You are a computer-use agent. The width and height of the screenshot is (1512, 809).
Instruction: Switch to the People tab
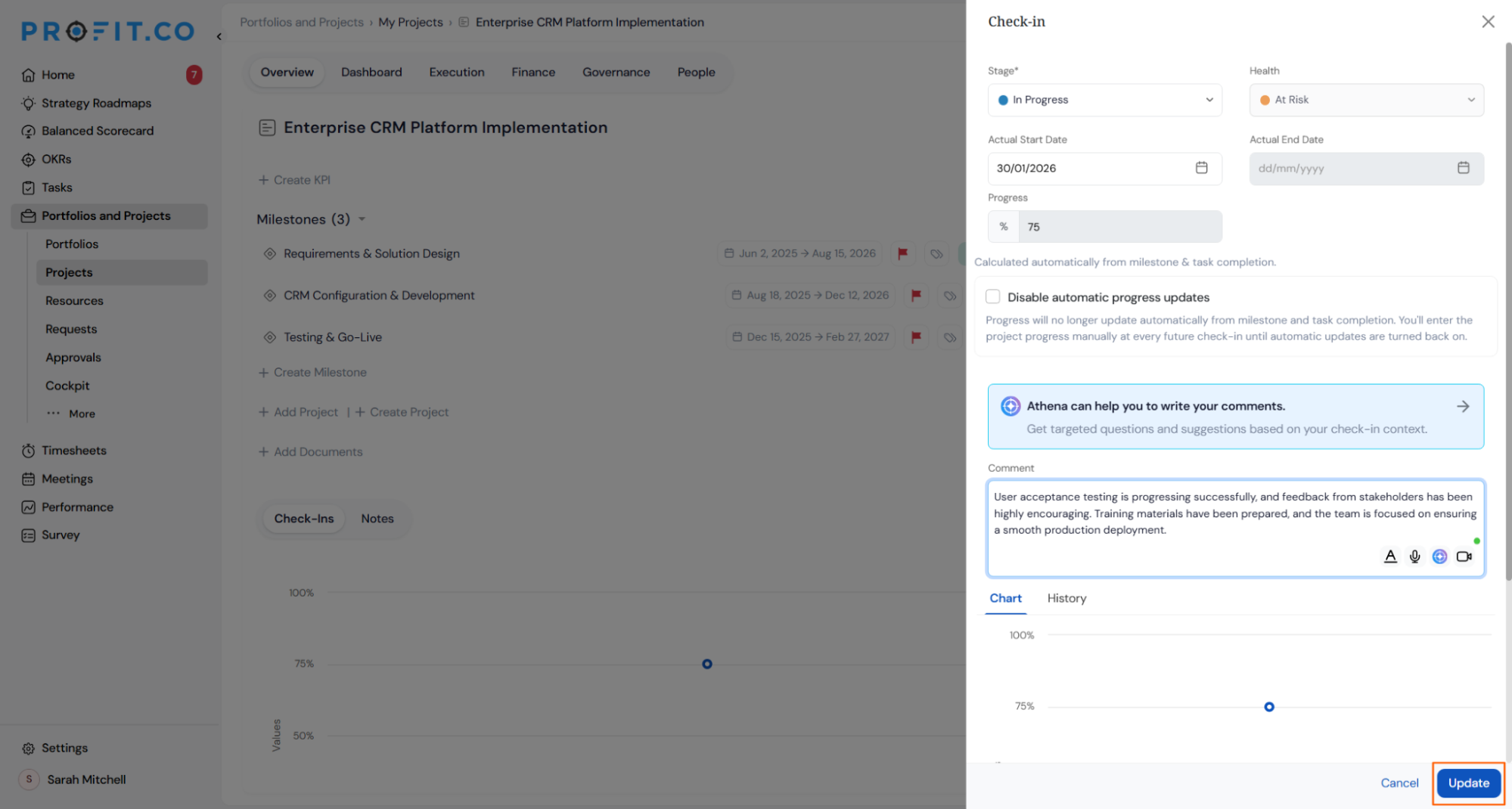[x=696, y=73]
